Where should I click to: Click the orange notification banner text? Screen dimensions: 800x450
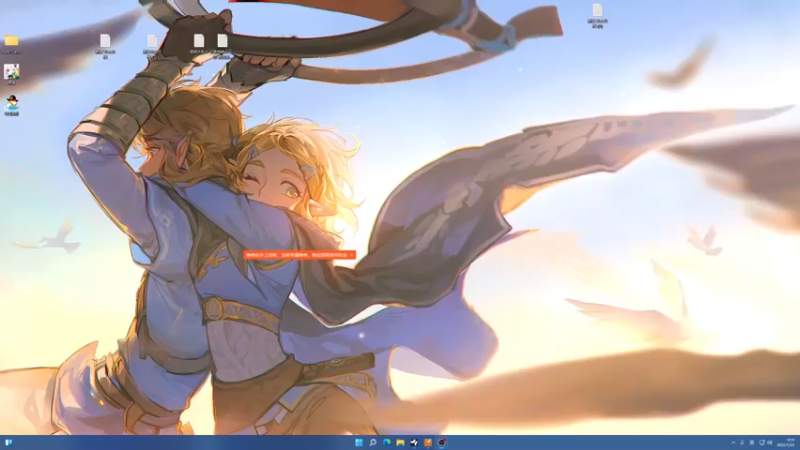tap(296, 255)
